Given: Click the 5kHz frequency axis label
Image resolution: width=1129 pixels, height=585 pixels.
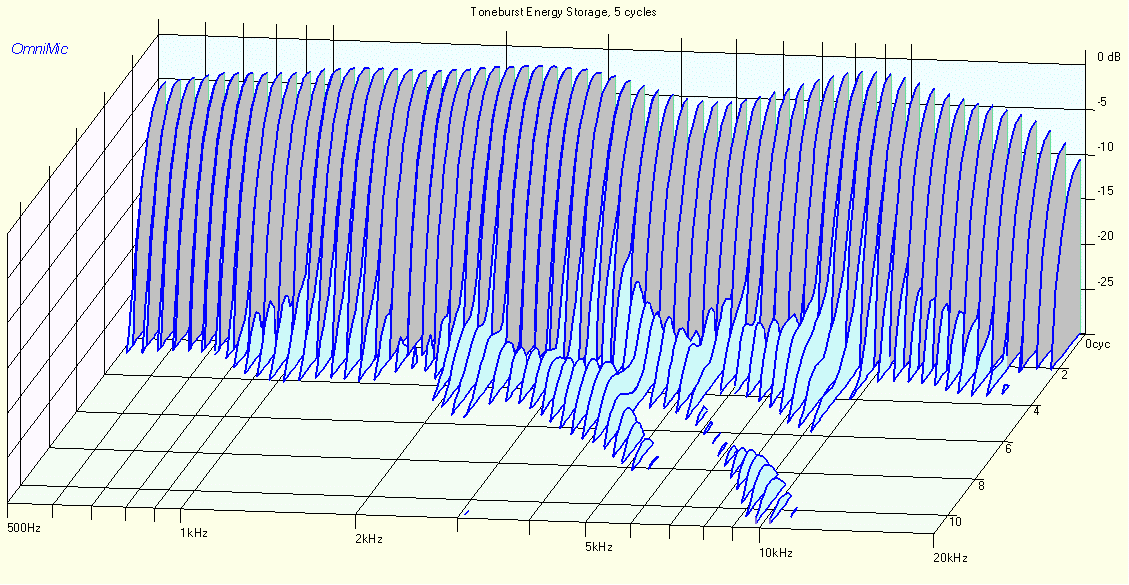Looking at the screenshot, I should pyautogui.click(x=598, y=547).
